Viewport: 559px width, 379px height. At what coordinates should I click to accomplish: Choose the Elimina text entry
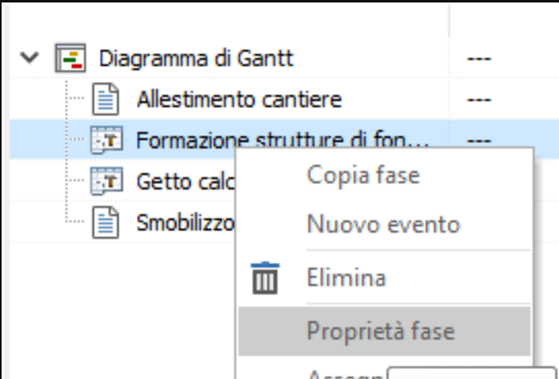[x=346, y=277]
